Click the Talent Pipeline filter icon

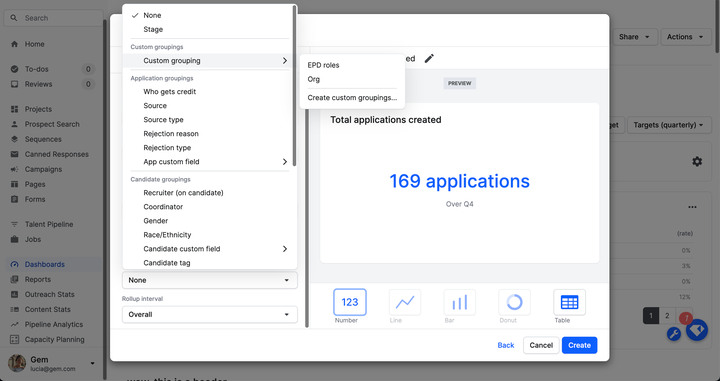pos(15,224)
